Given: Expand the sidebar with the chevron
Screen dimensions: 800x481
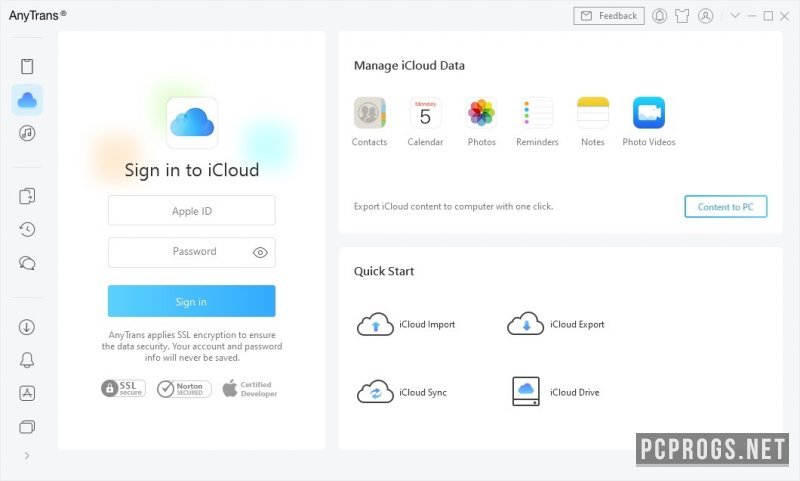Looking at the screenshot, I should [27, 455].
